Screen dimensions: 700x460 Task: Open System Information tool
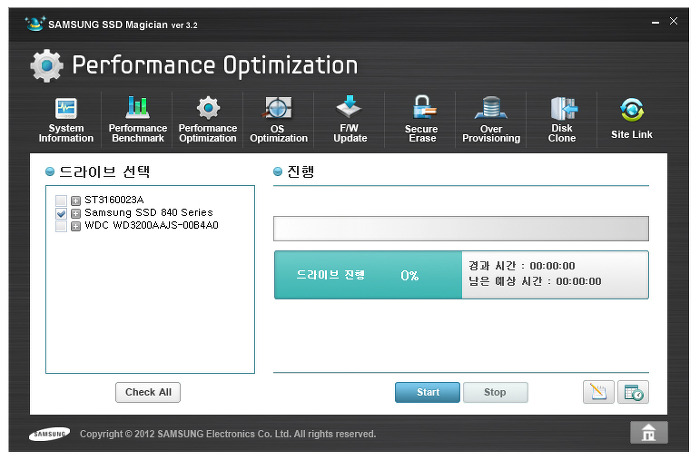coord(66,120)
